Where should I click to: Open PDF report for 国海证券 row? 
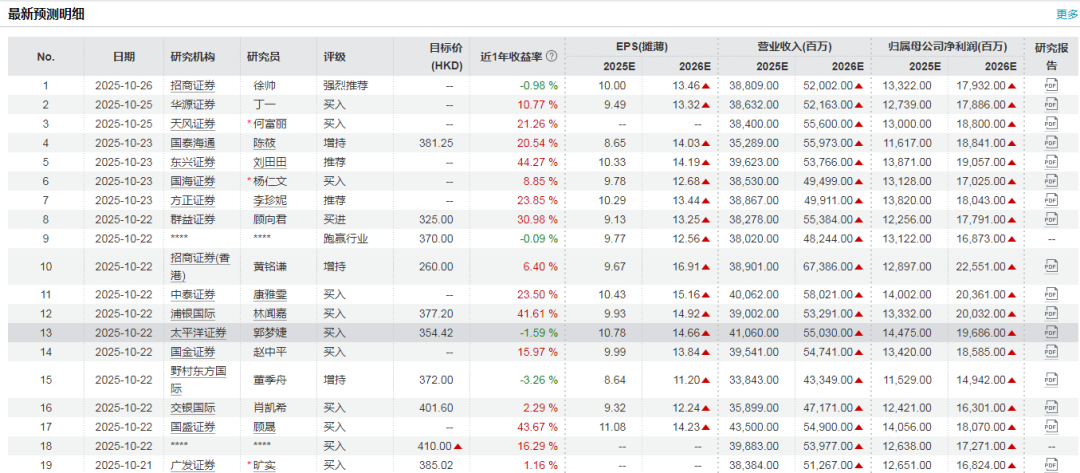(x=1051, y=181)
